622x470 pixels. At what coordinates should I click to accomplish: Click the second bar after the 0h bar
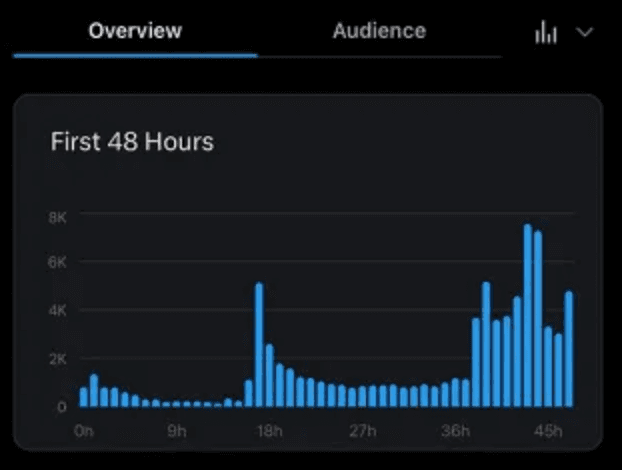pyautogui.click(x=104, y=396)
